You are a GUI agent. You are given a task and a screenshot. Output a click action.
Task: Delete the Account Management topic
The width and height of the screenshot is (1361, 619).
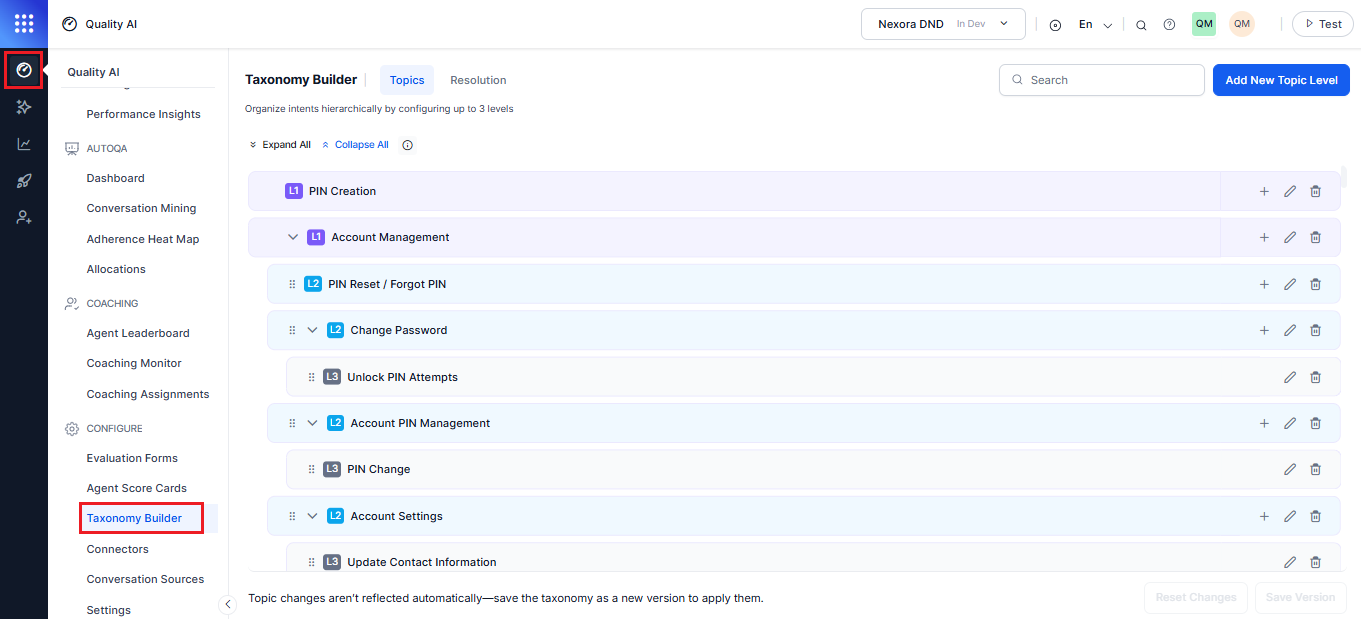[1315, 237]
